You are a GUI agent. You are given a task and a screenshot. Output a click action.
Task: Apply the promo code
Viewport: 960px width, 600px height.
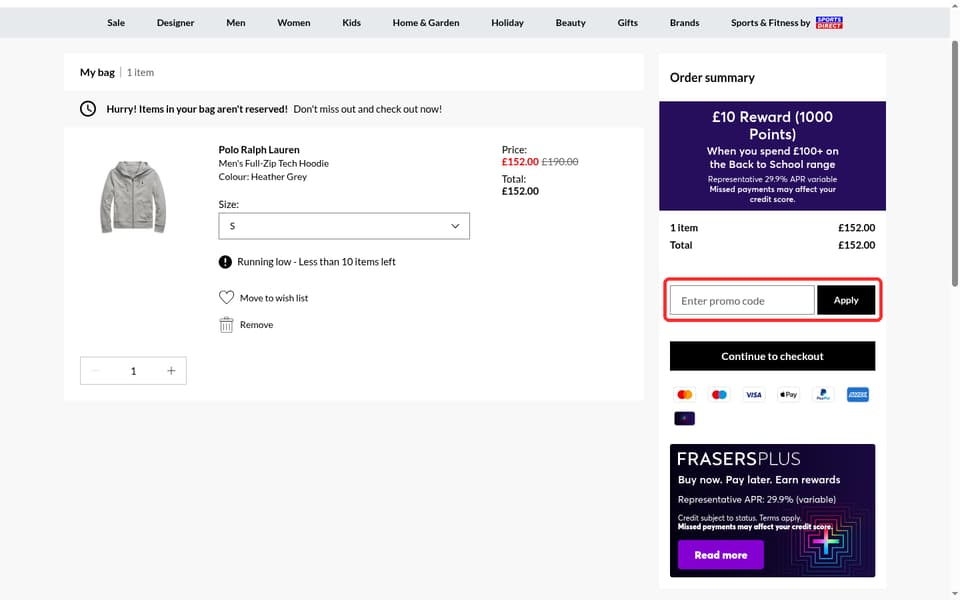[846, 300]
